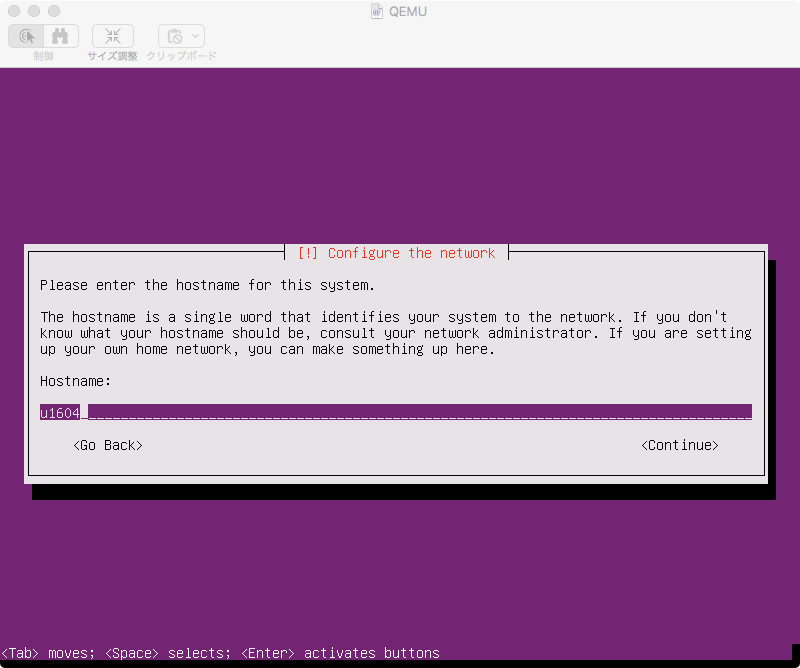The height and width of the screenshot is (668, 800).
Task: Click the control mode cursor icon
Action: [26, 36]
